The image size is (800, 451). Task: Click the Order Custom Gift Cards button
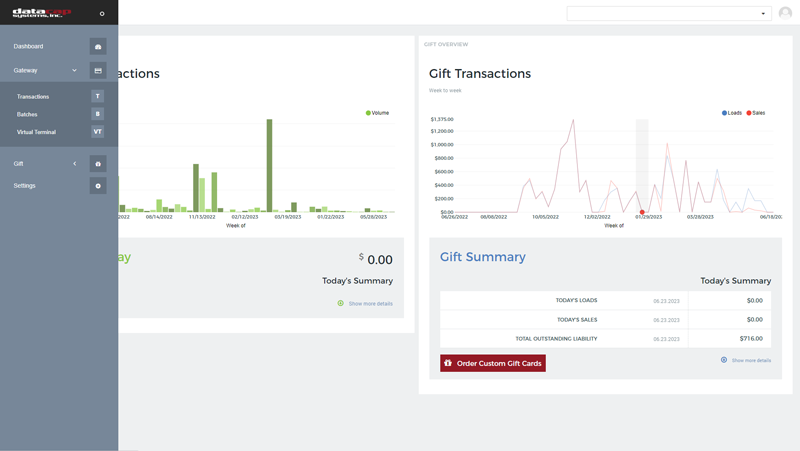(493, 363)
